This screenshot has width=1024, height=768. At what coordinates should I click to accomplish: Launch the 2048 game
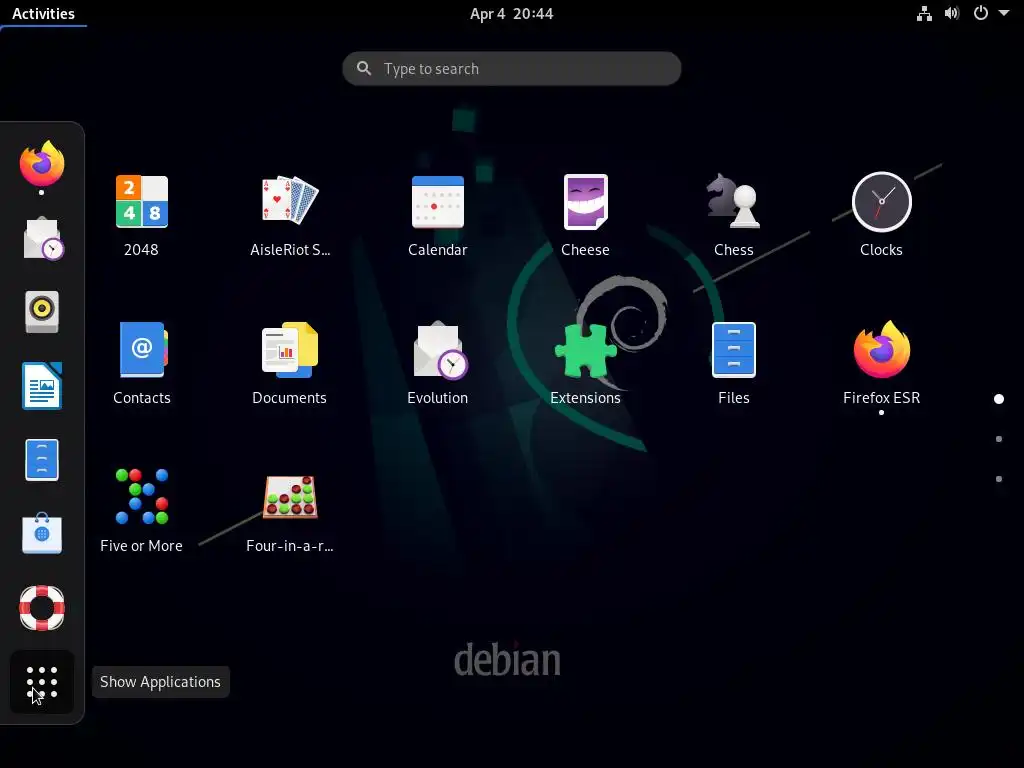pos(142,202)
